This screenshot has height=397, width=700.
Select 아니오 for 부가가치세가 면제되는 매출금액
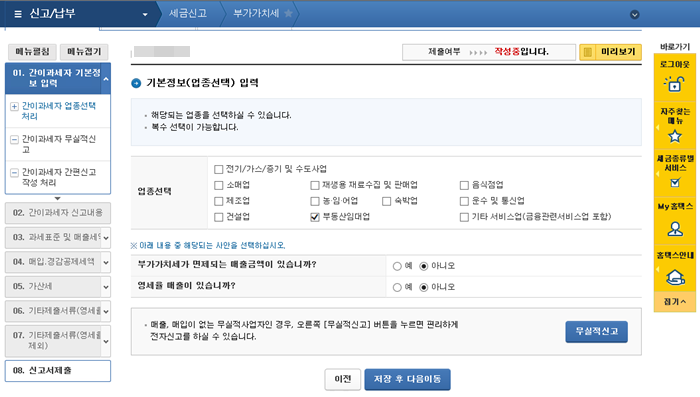coord(424,266)
